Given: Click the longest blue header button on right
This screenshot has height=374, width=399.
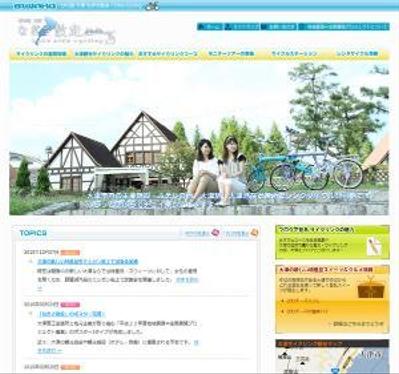Looking at the screenshot, I should [344, 27].
